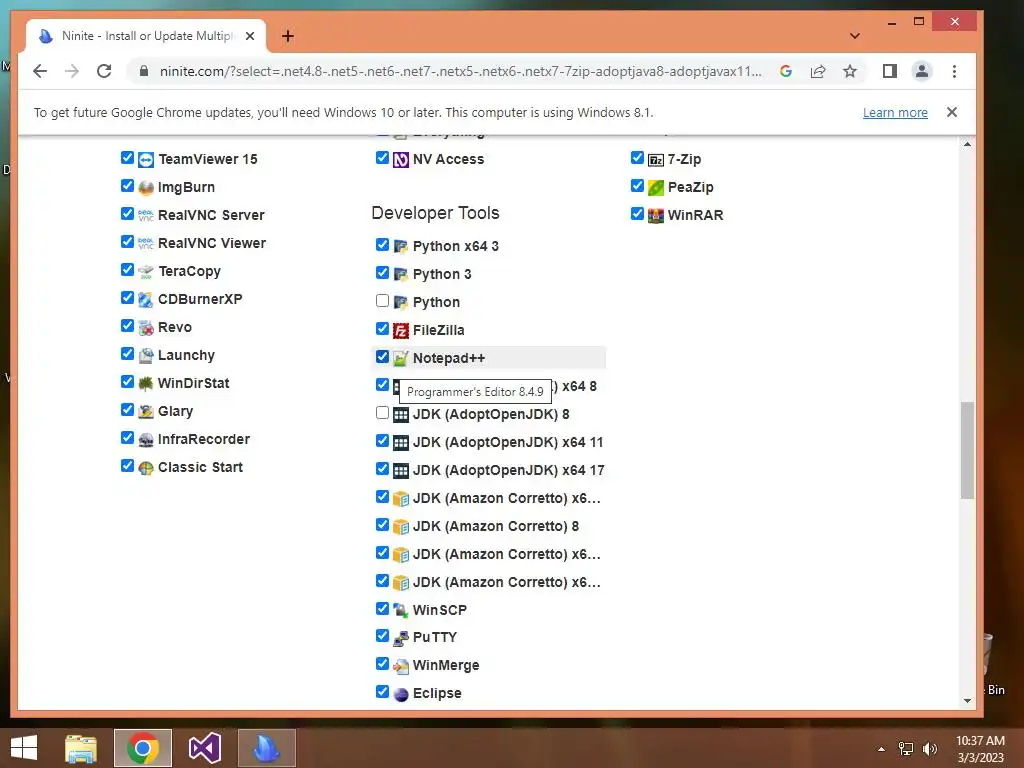Screen dimensions: 1024x768
Task: Click the page scroll down arrow
Action: pyautogui.click(x=967, y=701)
